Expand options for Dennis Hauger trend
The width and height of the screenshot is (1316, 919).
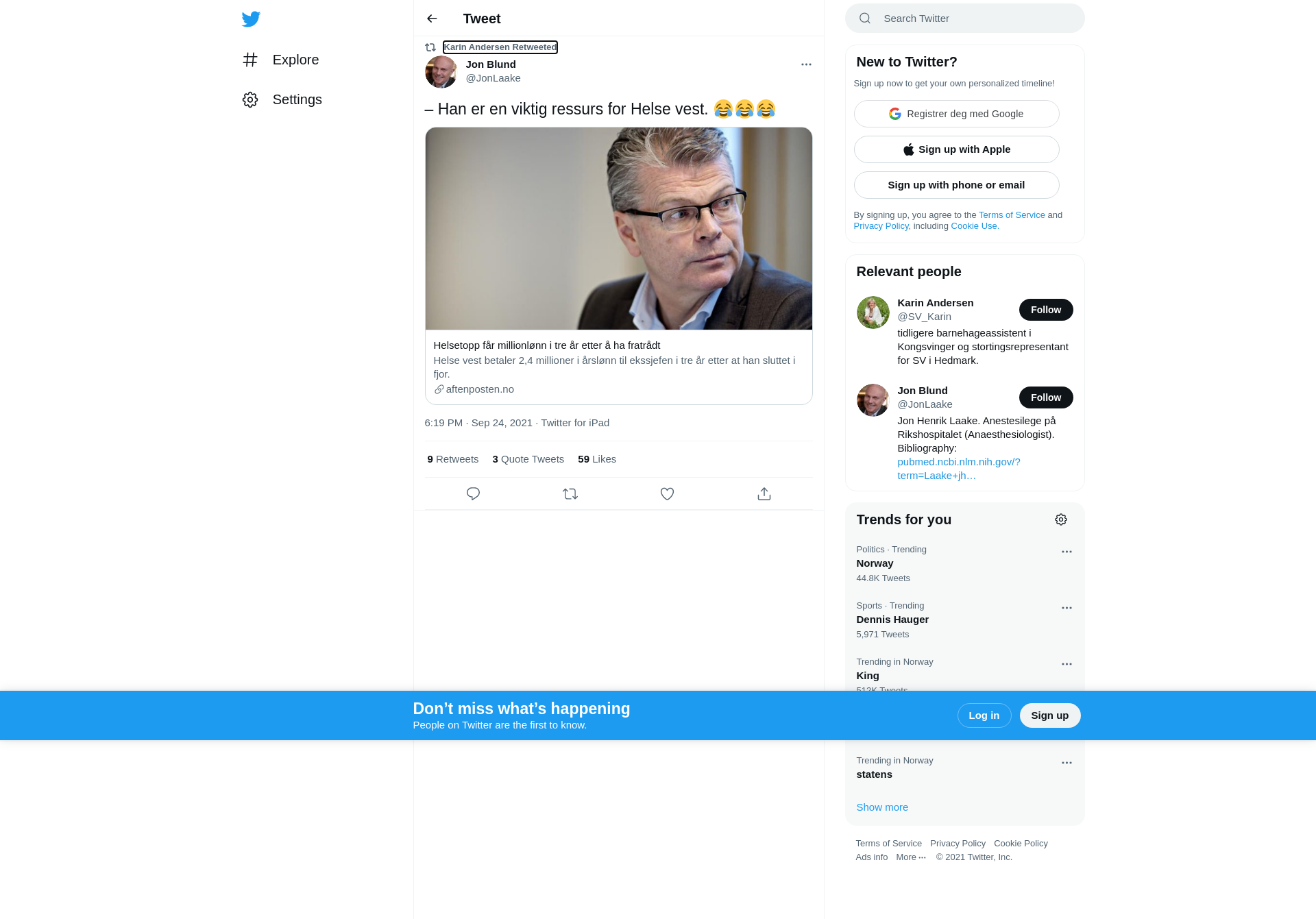click(x=1067, y=608)
